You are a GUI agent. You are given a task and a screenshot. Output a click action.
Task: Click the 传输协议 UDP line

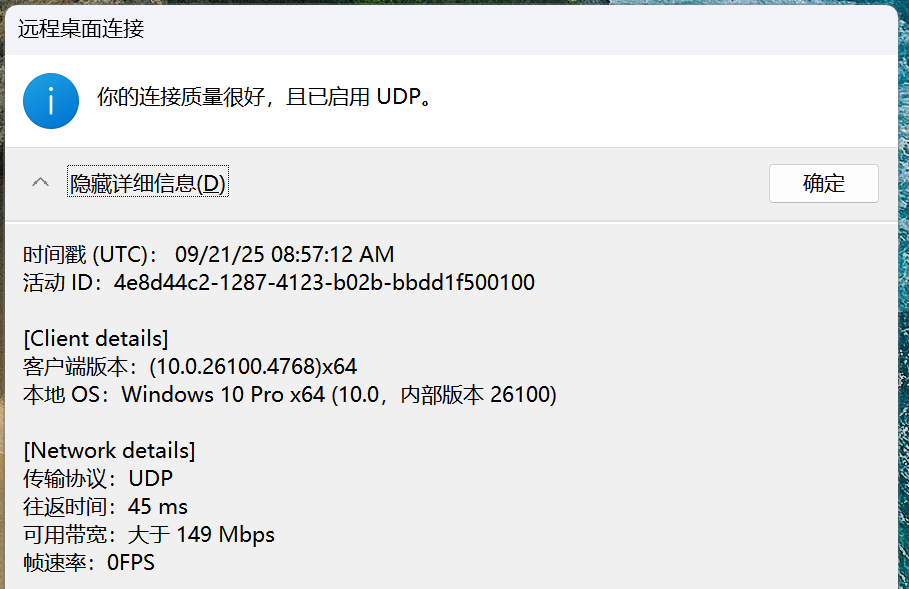tap(98, 478)
